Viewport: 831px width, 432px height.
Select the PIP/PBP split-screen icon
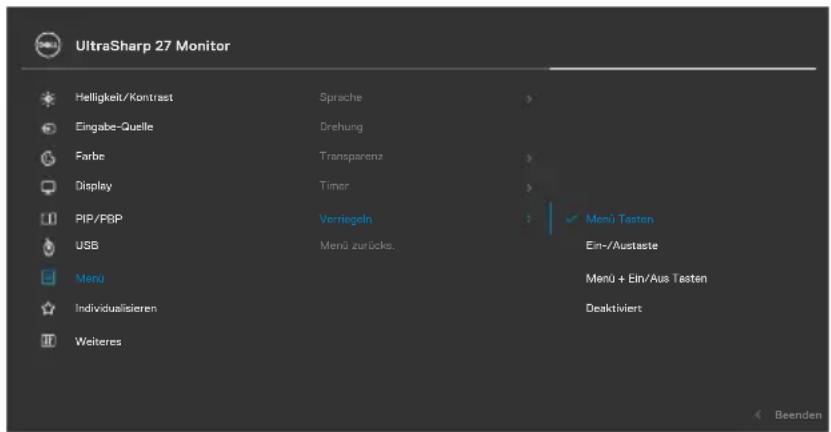[x=48, y=218]
